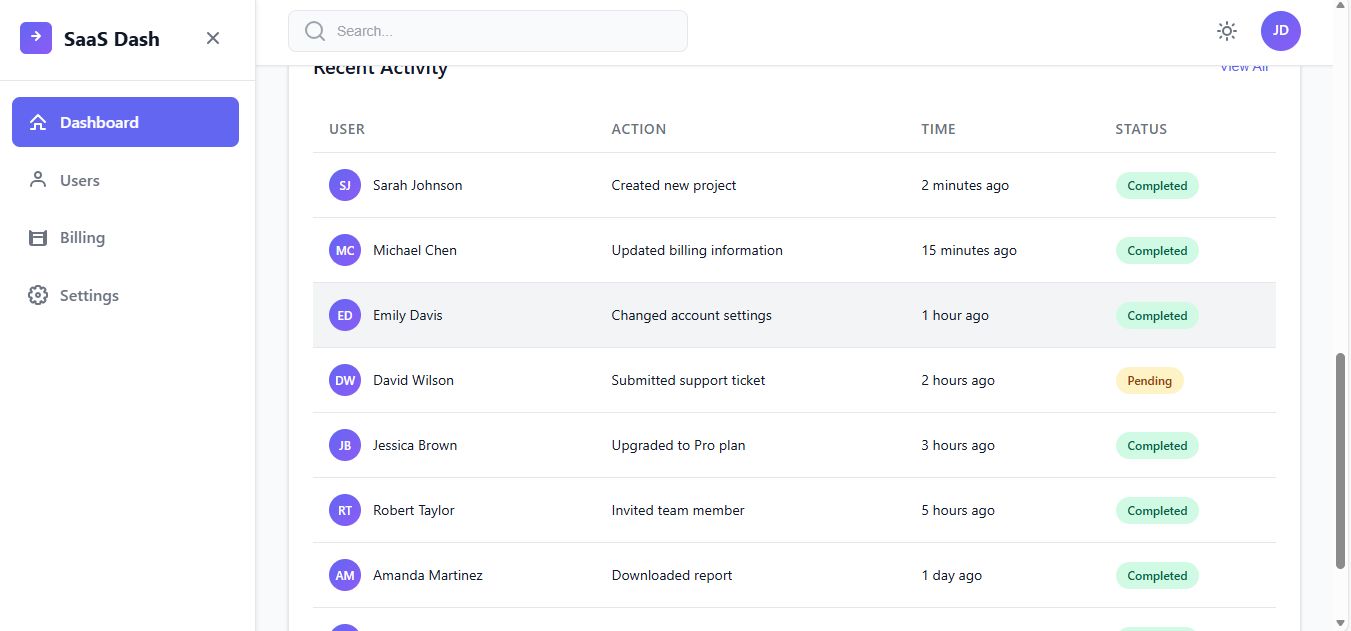Image resolution: width=1351 pixels, height=631 pixels.
Task: Select Michael Chen's MC avatar
Action: coord(345,250)
